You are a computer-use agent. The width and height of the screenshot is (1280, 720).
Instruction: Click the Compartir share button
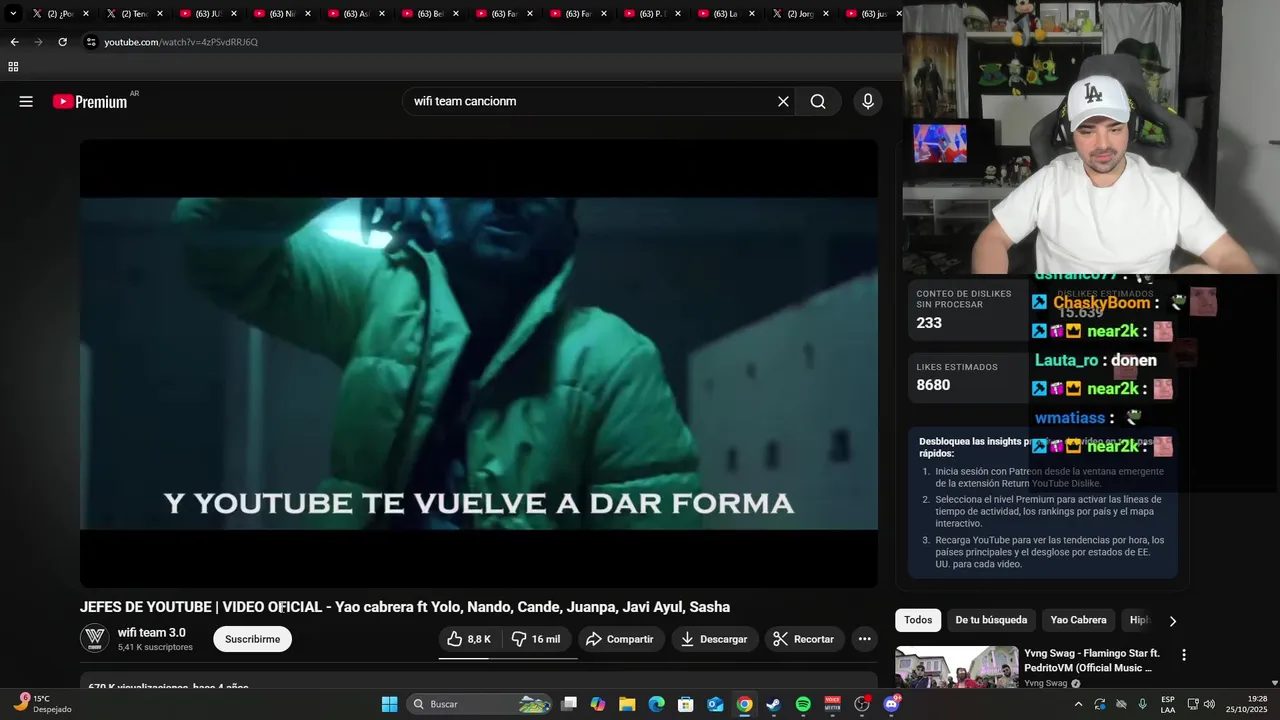[x=620, y=639]
